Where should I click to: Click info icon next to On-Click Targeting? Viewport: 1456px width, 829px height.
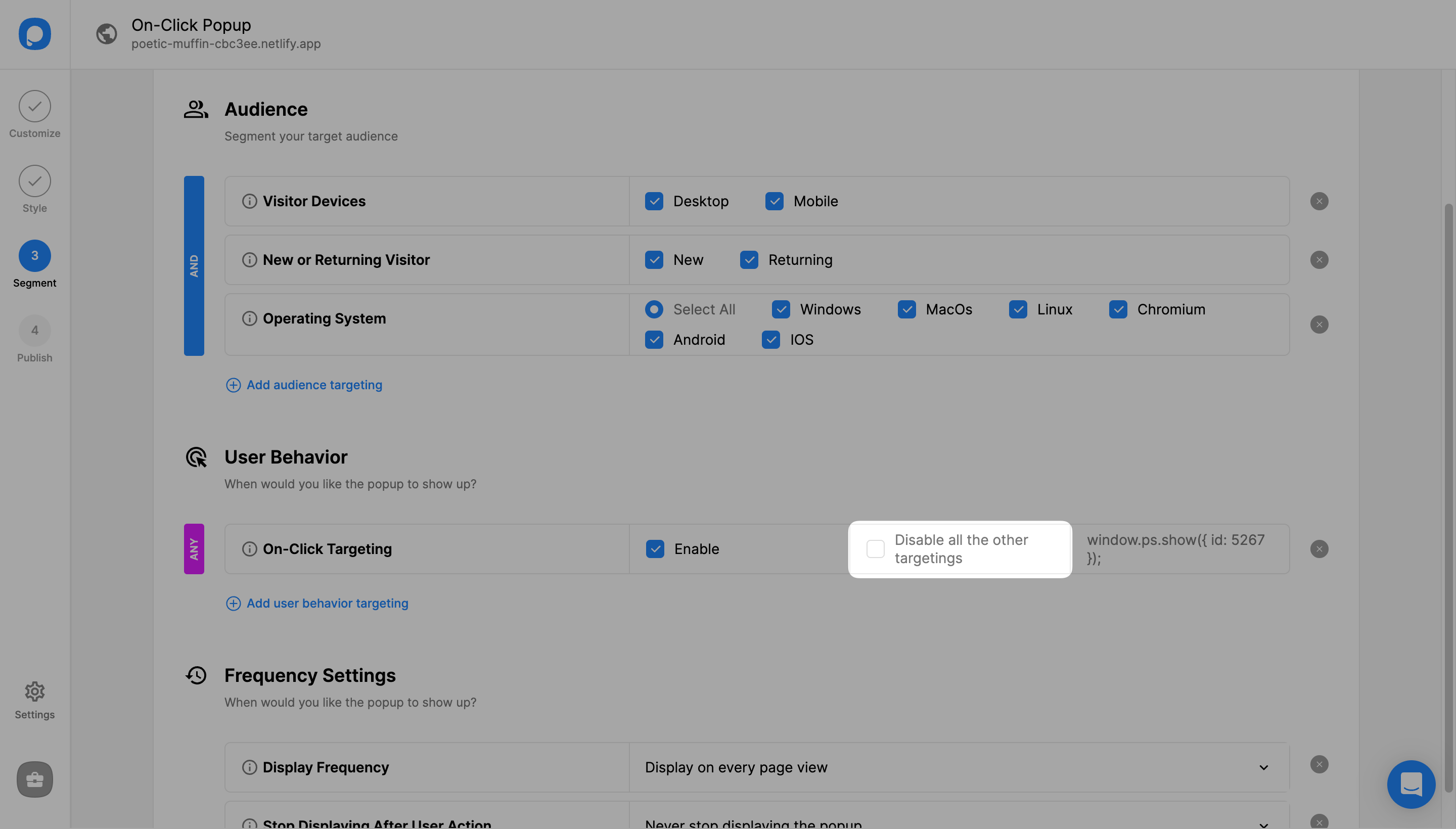click(249, 549)
